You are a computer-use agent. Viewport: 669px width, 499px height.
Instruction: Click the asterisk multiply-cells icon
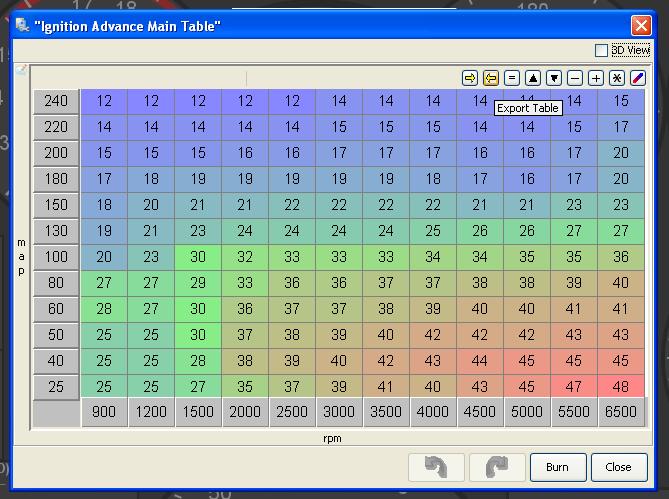[617, 78]
